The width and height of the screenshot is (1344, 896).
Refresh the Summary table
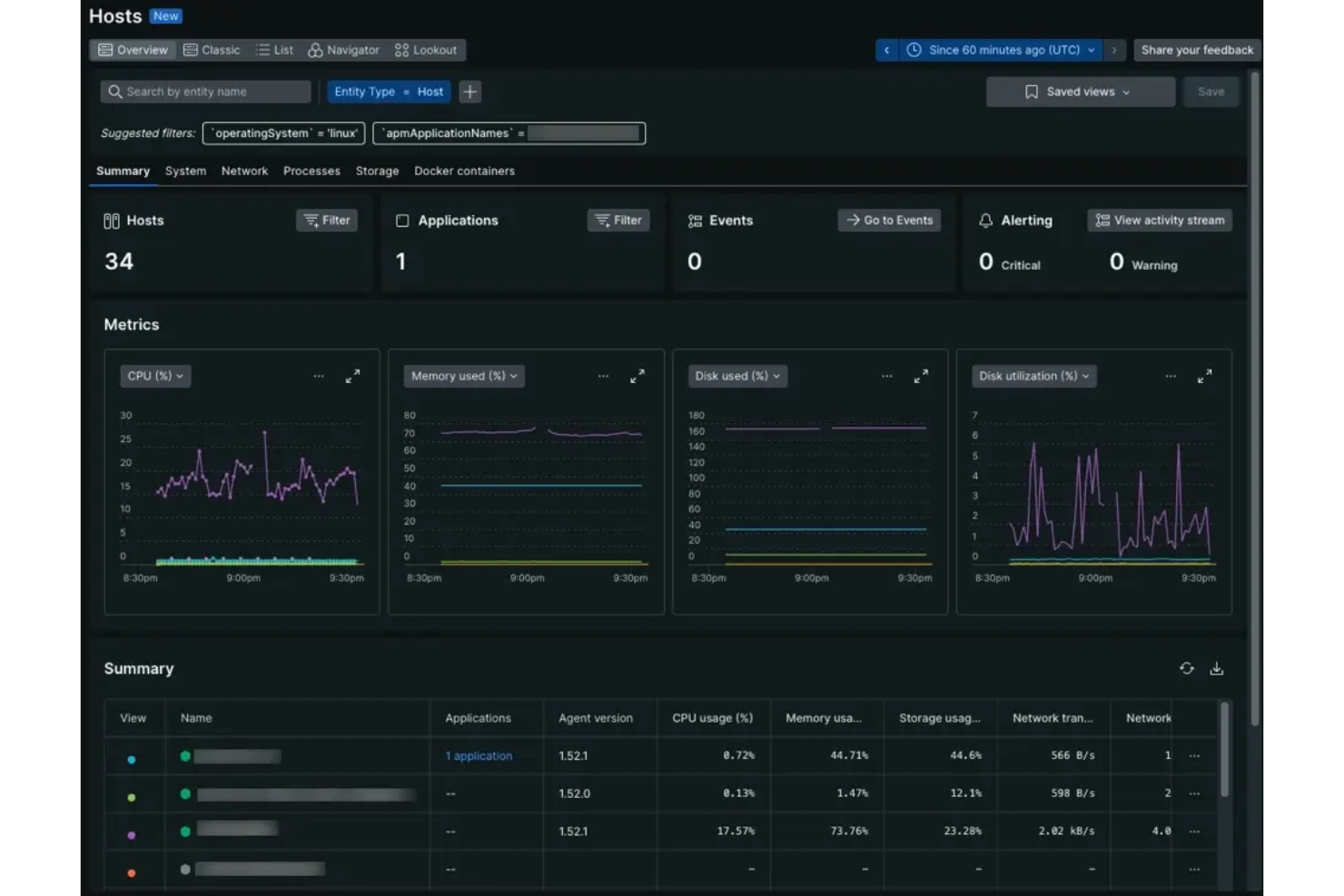1187,668
